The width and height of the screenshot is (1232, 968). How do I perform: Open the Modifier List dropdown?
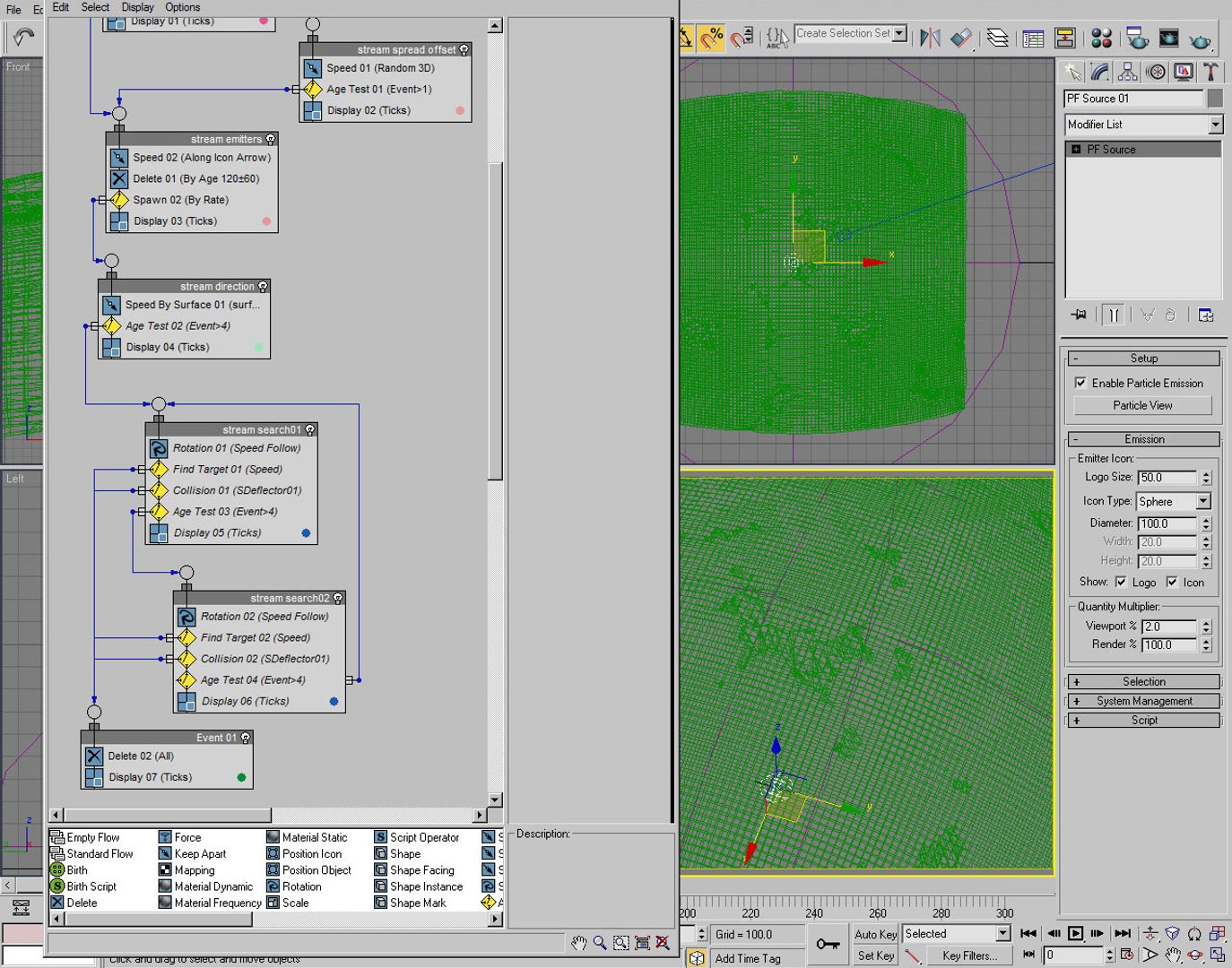pyautogui.click(x=1143, y=125)
